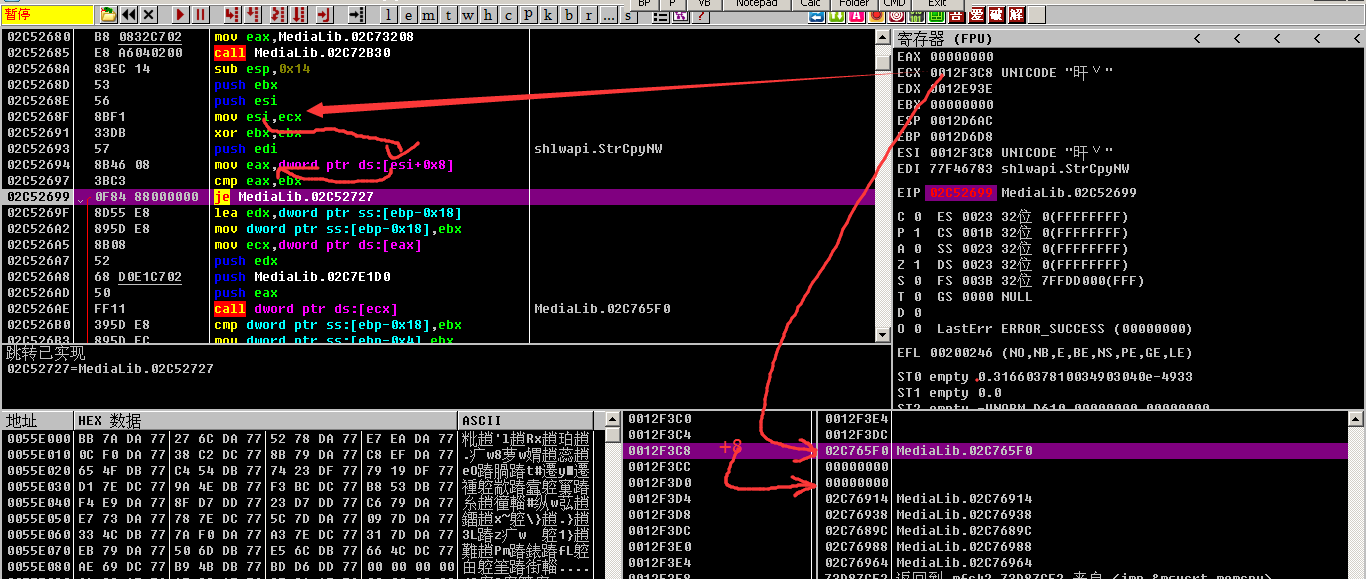Click the Execute till return icon
The height and width of the screenshot is (579, 1366).
pyautogui.click(x=323, y=15)
